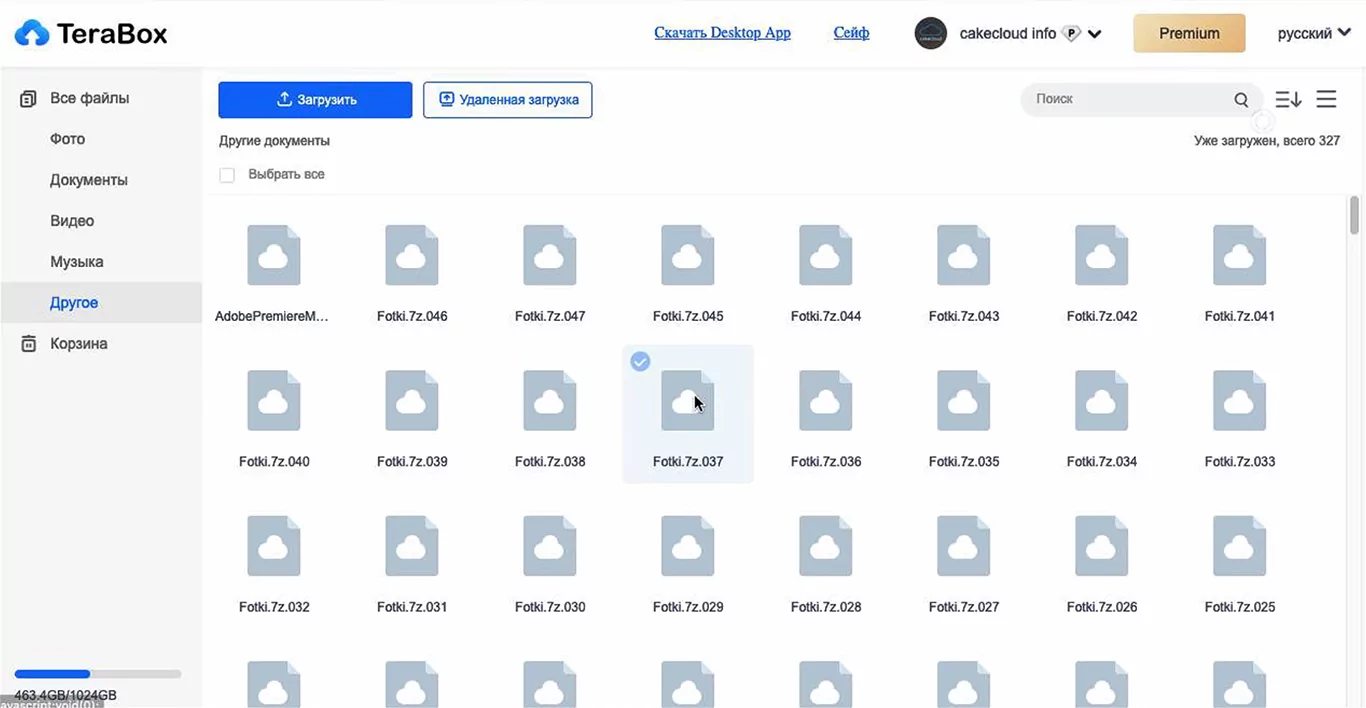Image resolution: width=1366 pixels, height=708 pixels.
Task: Click the recycle bin sidebar icon
Action: coord(29,344)
